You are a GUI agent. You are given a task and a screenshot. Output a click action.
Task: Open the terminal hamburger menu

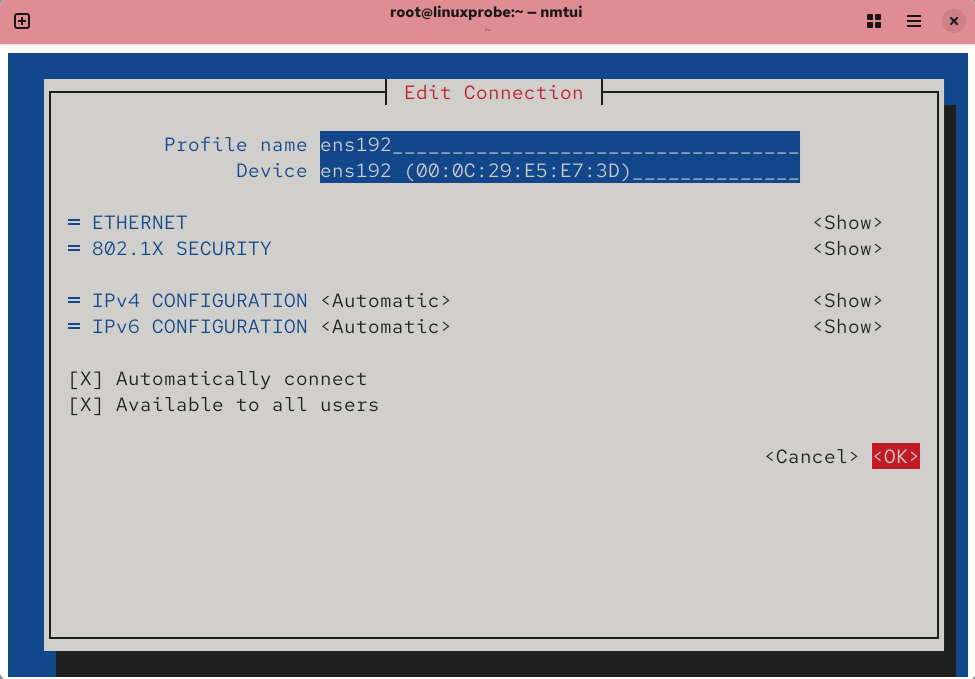[913, 21]
